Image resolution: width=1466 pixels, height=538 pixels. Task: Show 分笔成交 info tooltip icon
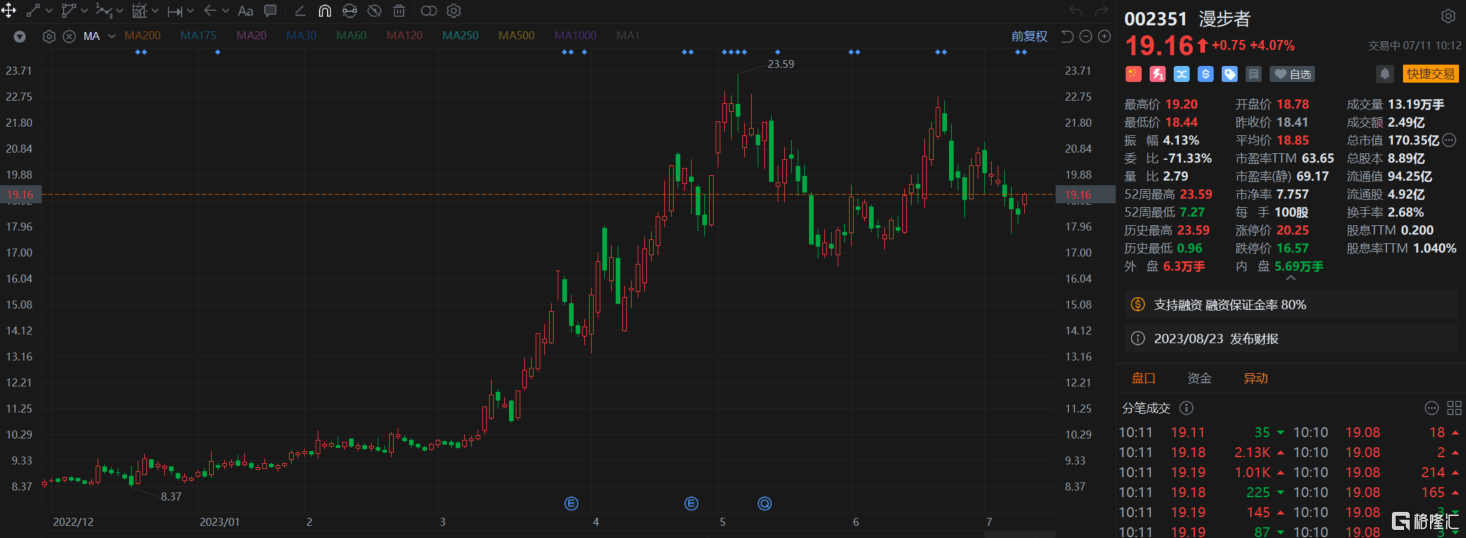1186,408
